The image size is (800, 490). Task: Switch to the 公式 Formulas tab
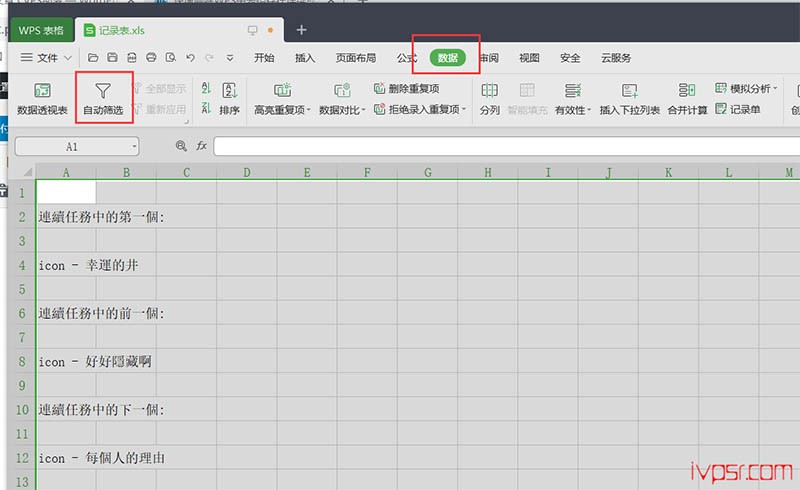tap(406, 58)
